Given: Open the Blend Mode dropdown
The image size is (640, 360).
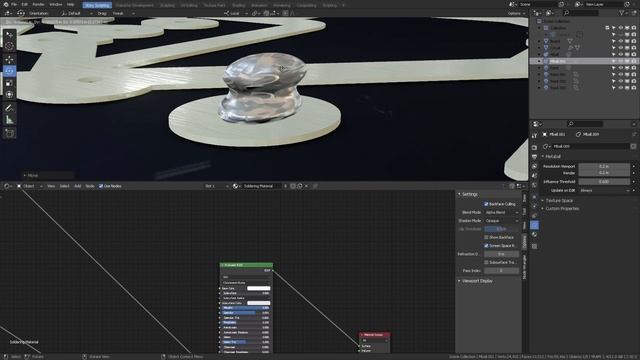Looking at the screenshot, I should tap(502, 212).
